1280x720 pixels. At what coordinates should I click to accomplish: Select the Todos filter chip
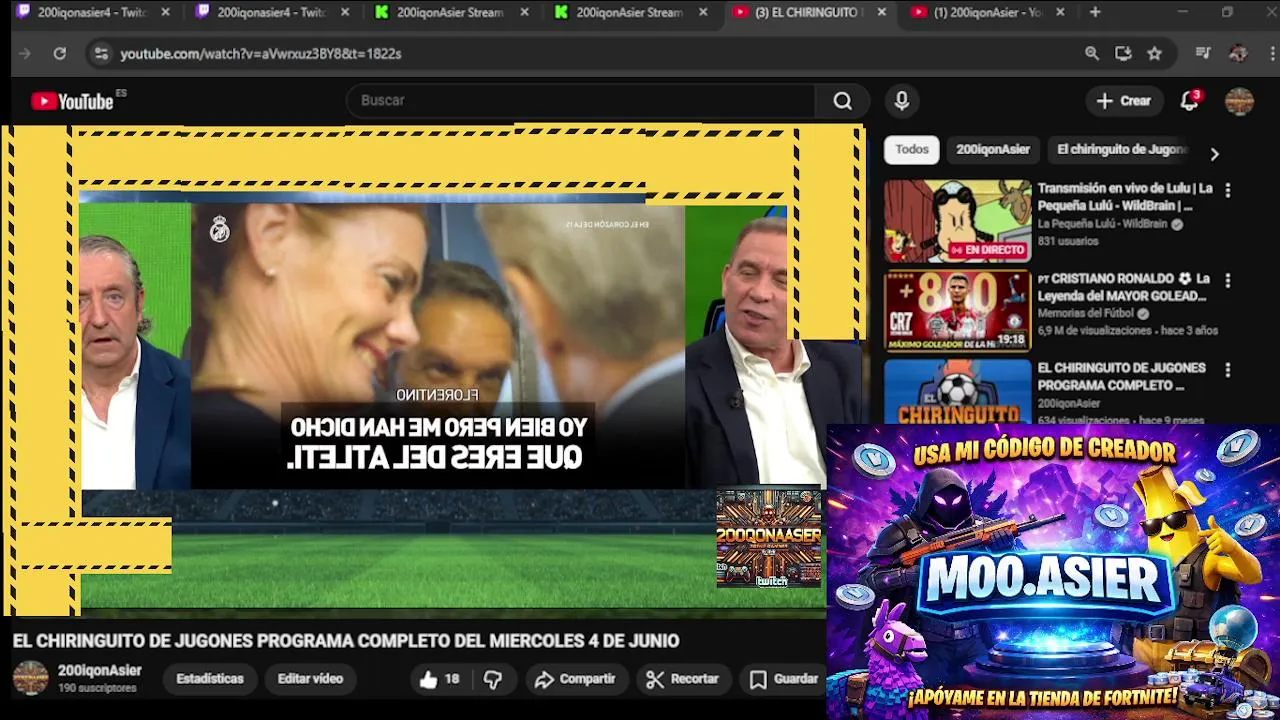[x=912, y=149]
